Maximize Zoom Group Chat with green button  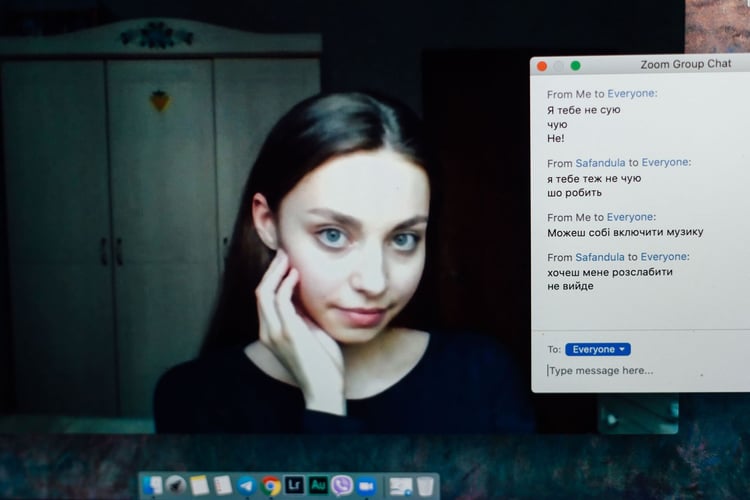[576, 66]
